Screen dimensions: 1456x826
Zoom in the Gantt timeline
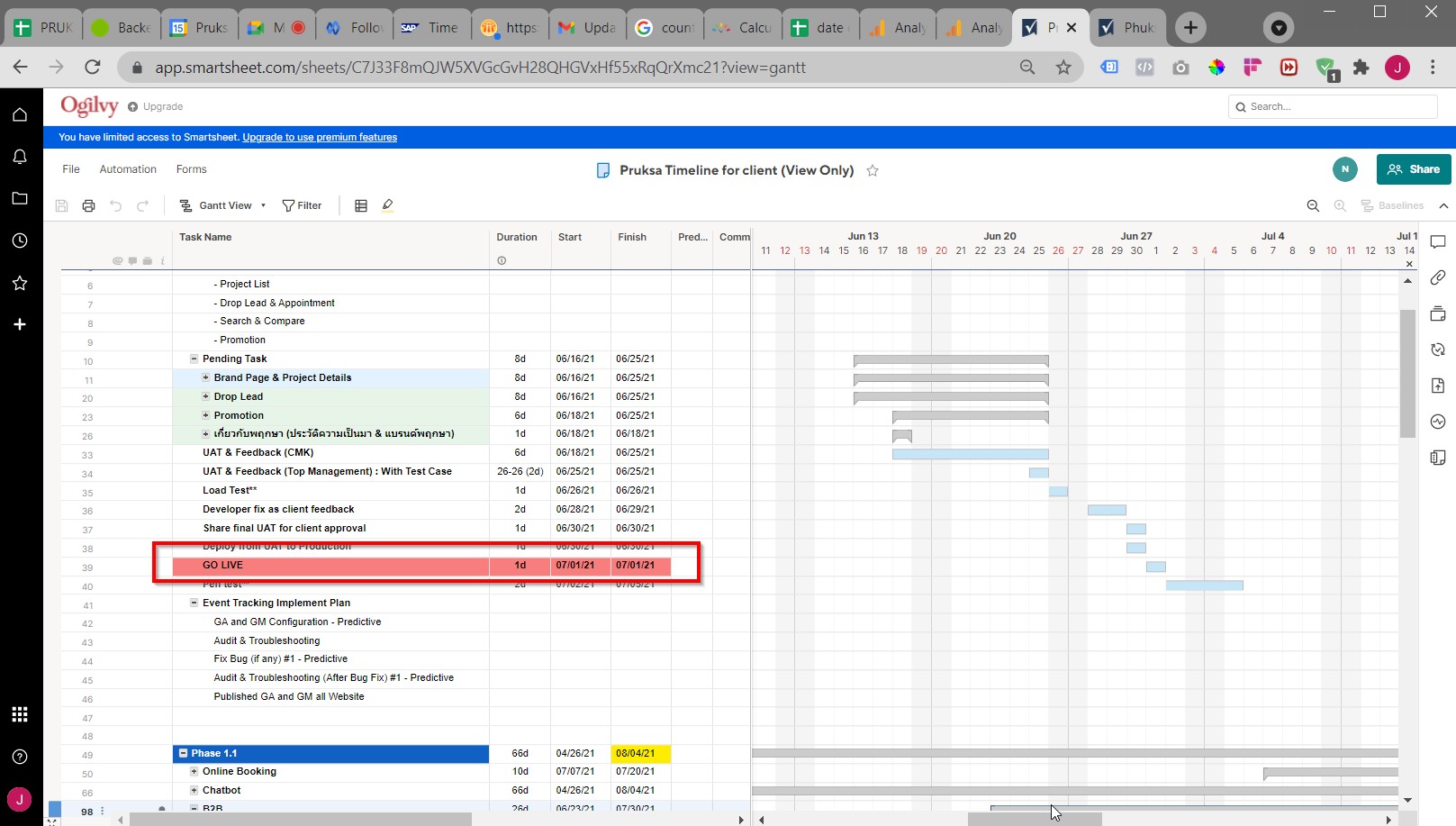pos(1340,205)
